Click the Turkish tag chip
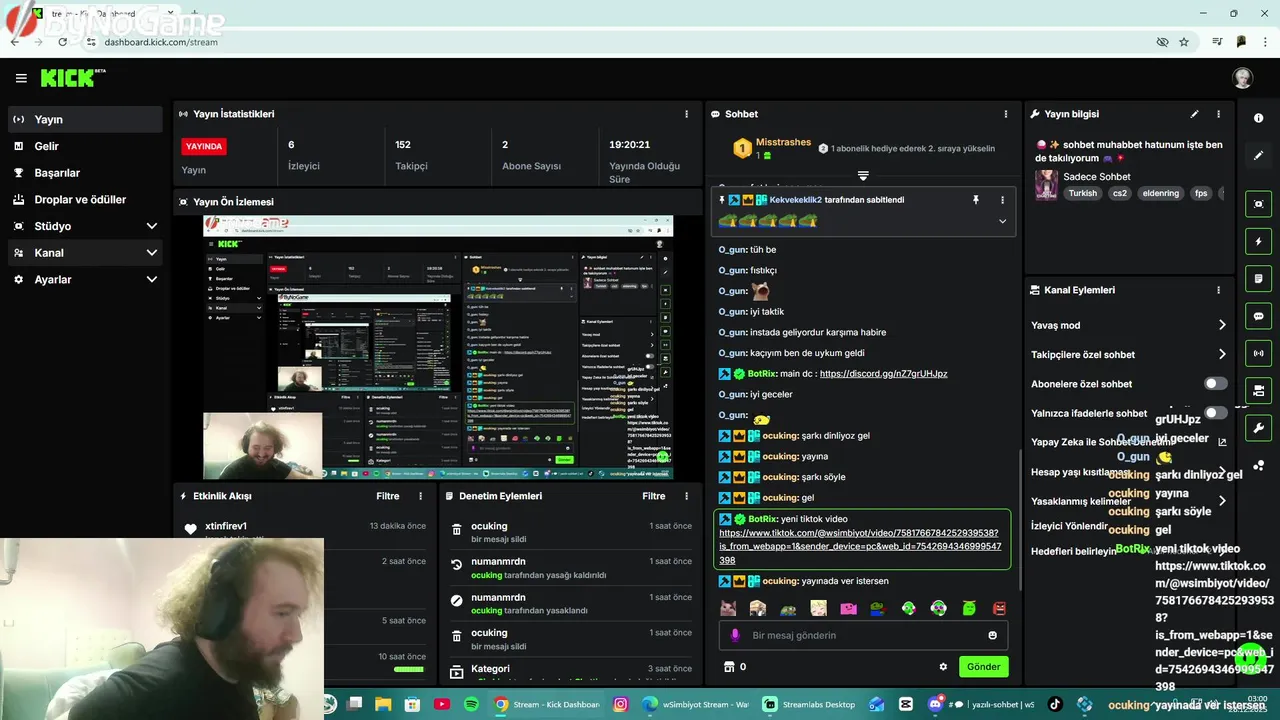This screenshot has width=1280, height=720. pos(1082,193)
